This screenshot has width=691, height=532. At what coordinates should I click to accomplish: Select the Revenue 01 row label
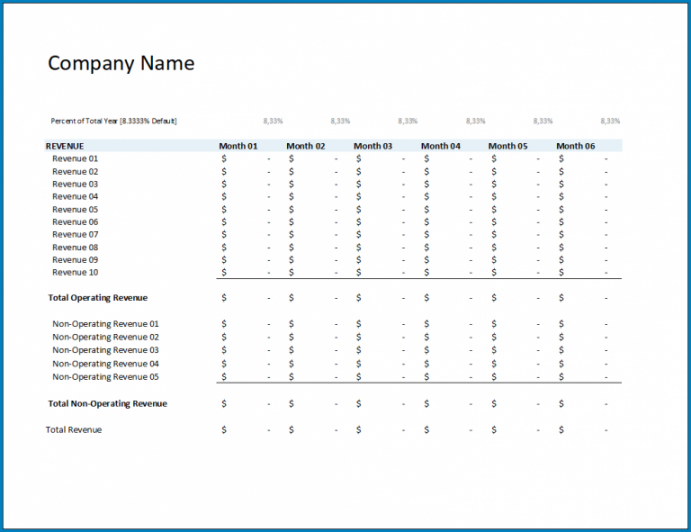tap(75, 158)
